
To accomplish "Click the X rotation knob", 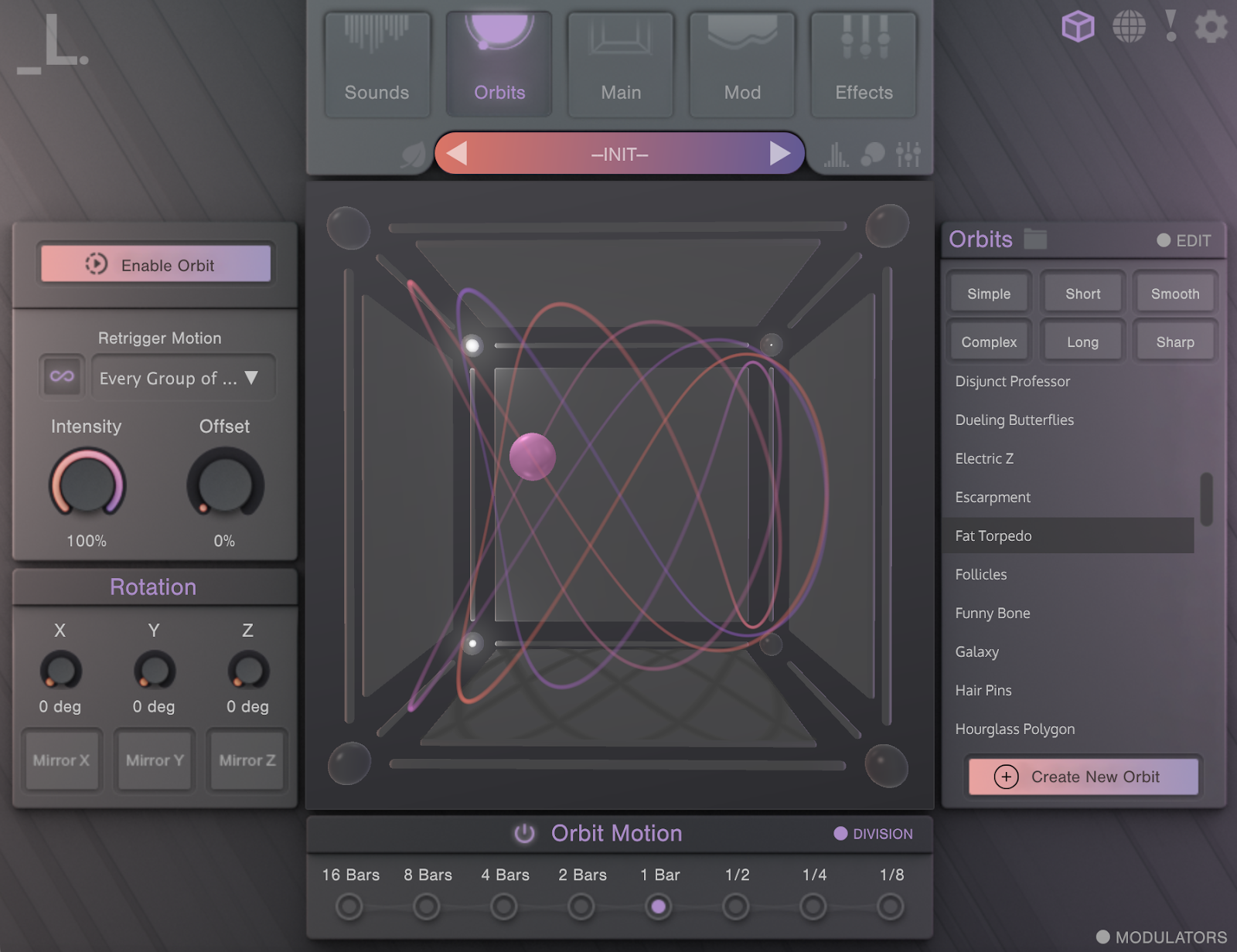I will point(60,670).
